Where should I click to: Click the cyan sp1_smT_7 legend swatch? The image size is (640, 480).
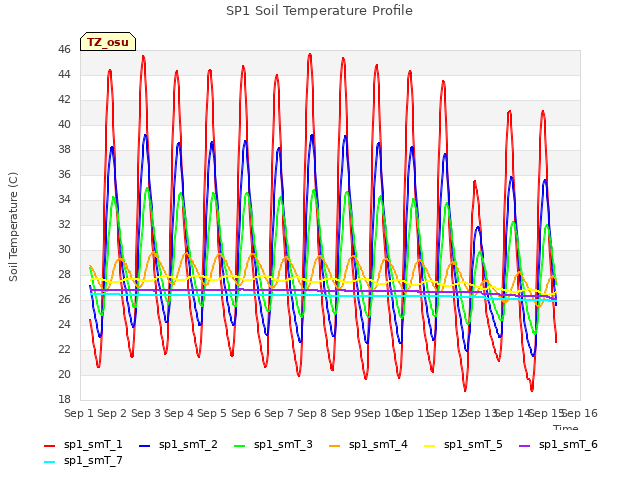coord(49,462)
